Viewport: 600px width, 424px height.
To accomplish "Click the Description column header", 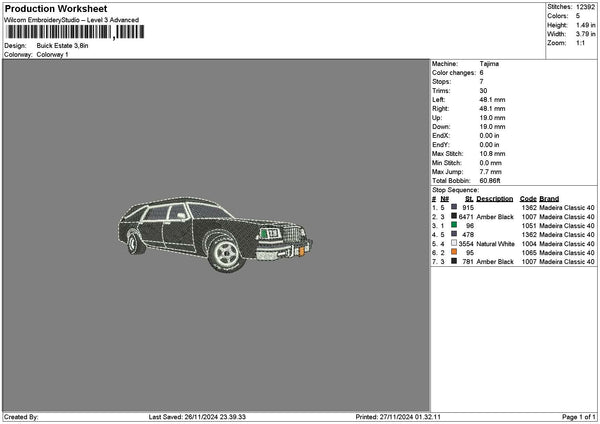I will coord(494,198).
